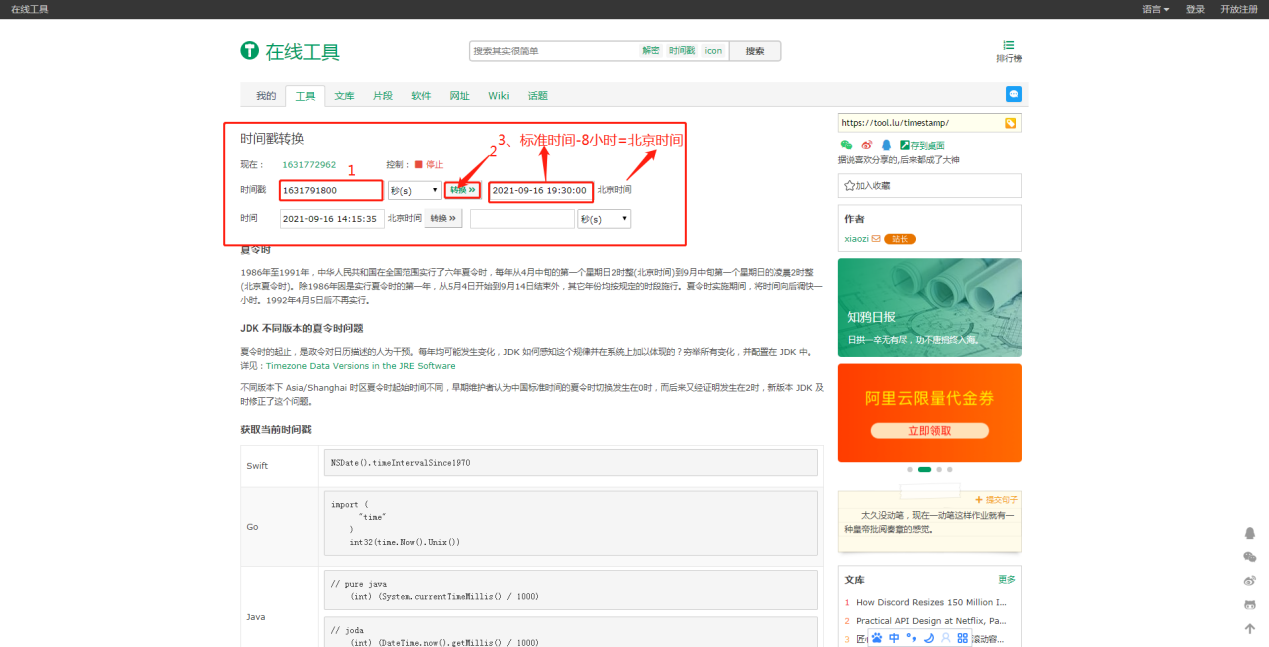Expand the 秒(s) dropdown next to timestamp
The height and width of the screenshot is (647, 1269).
click(x=414, y=190)
